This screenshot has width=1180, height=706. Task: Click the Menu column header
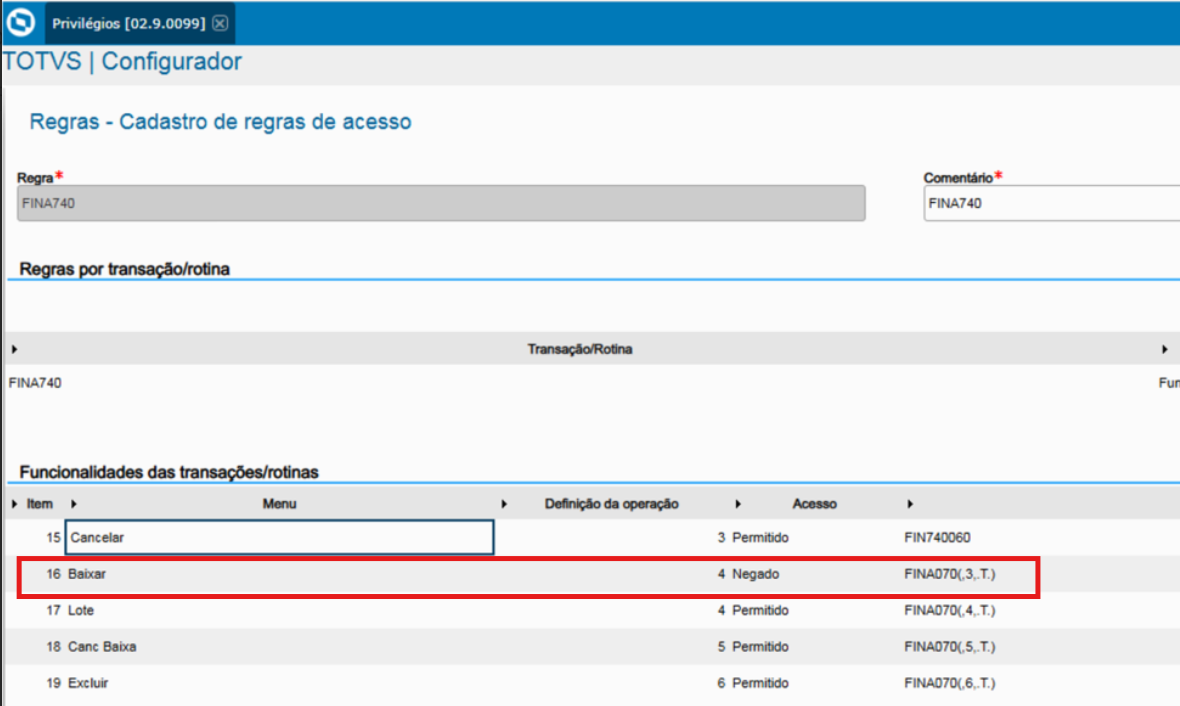click(x=279, y=504)
